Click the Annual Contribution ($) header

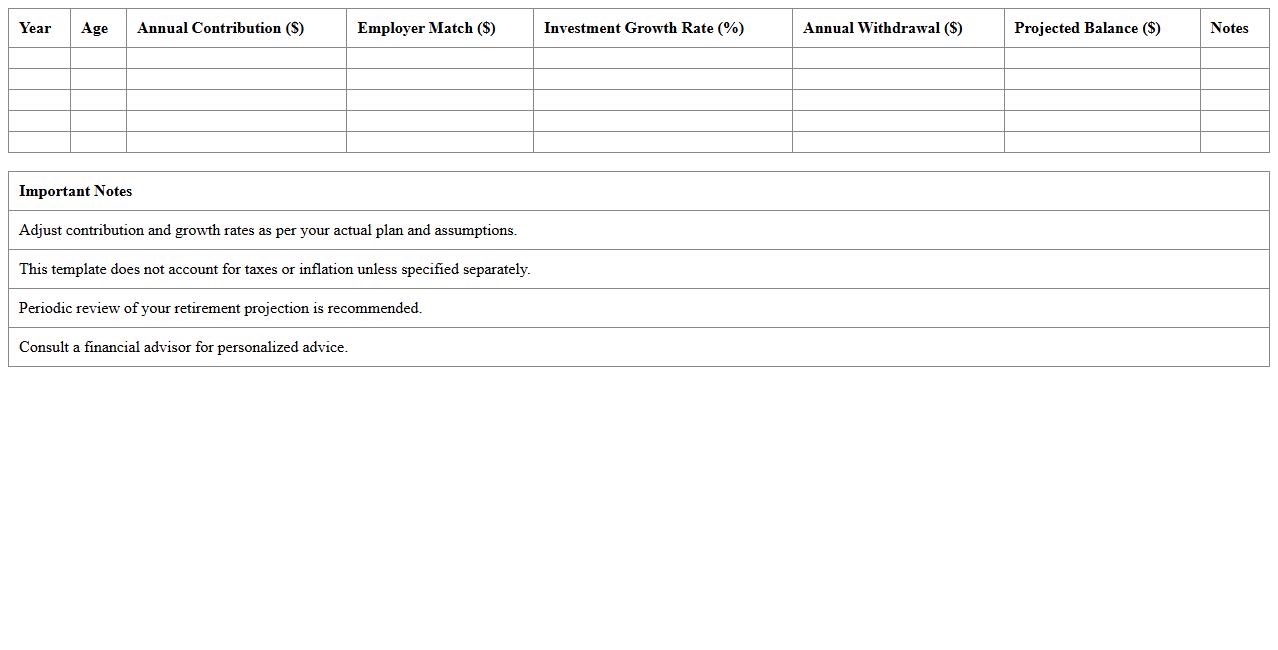click(220, 28)
